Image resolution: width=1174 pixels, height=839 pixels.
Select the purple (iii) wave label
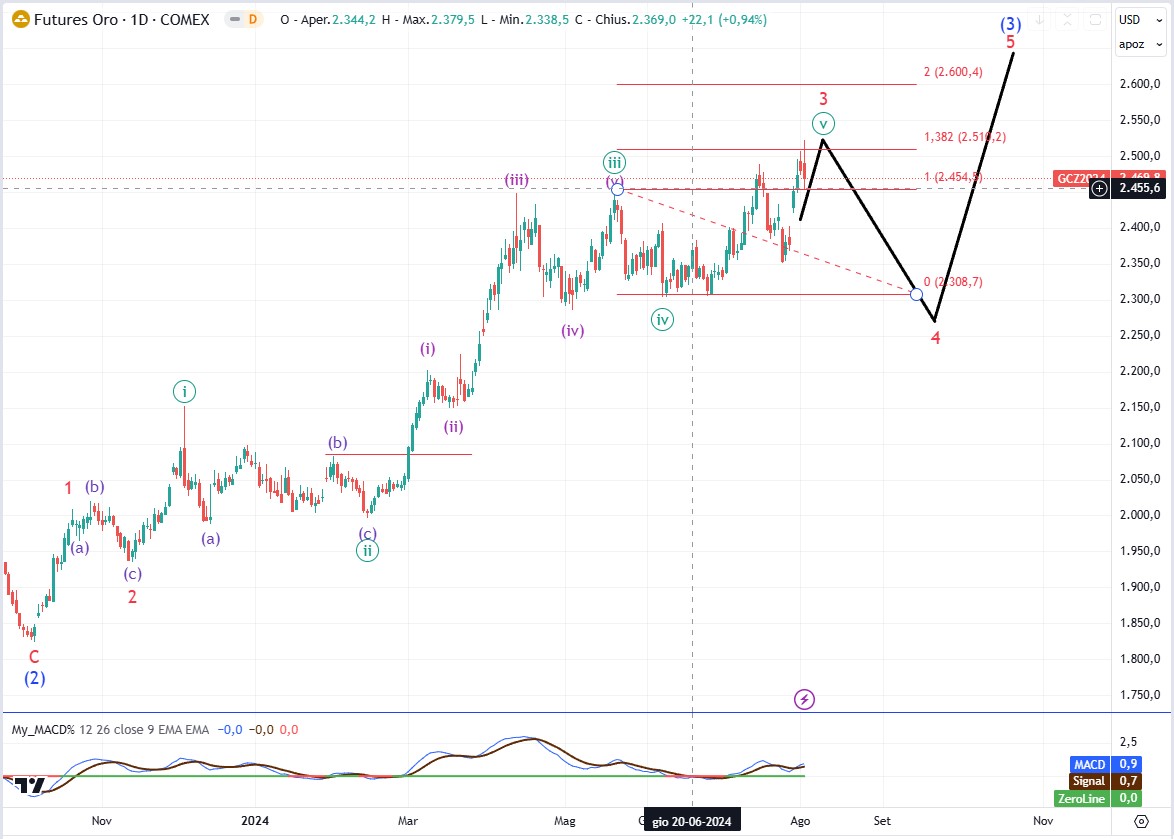[x=517, y=180]
